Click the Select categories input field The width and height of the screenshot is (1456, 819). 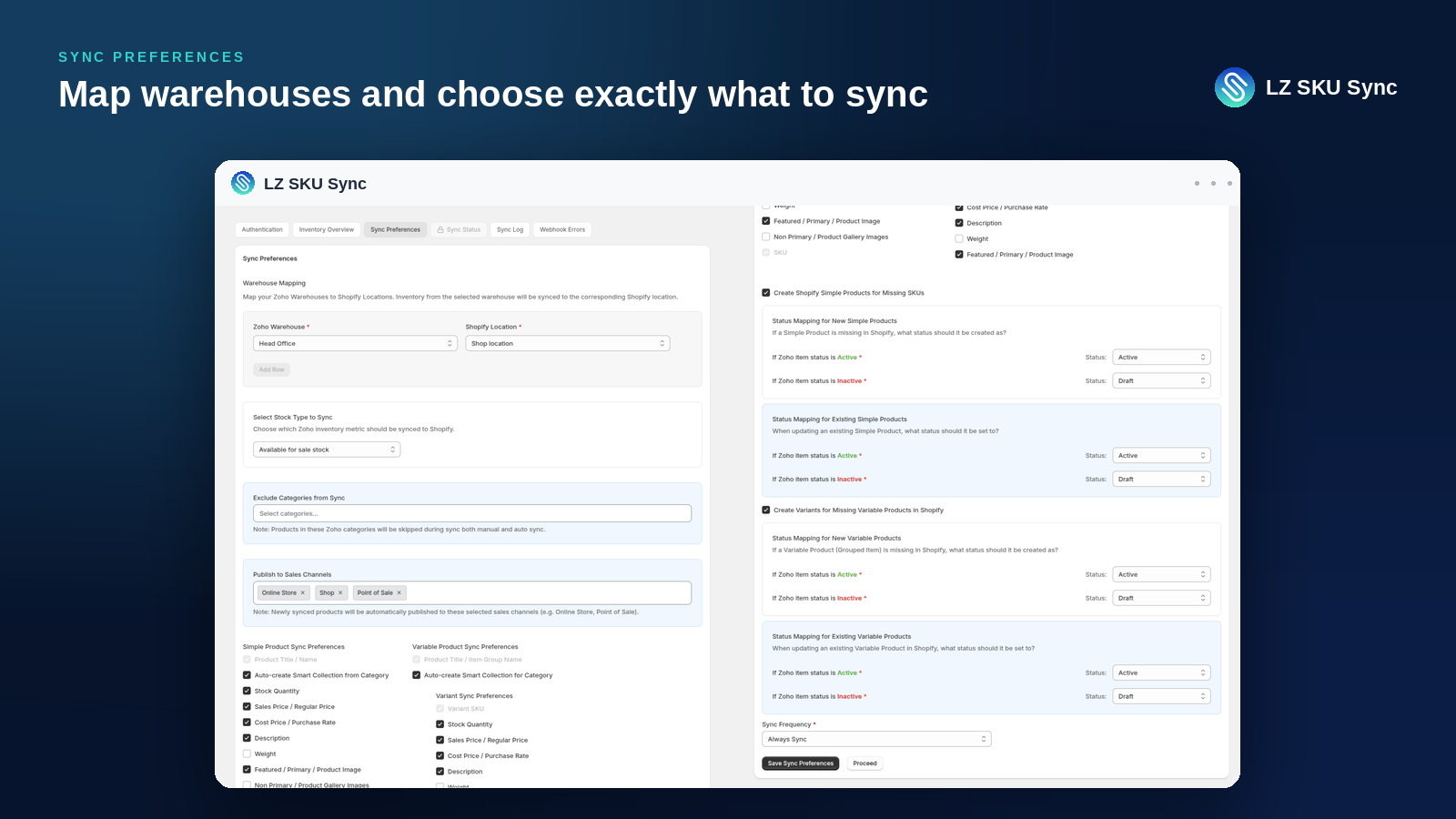coord(472,513)
